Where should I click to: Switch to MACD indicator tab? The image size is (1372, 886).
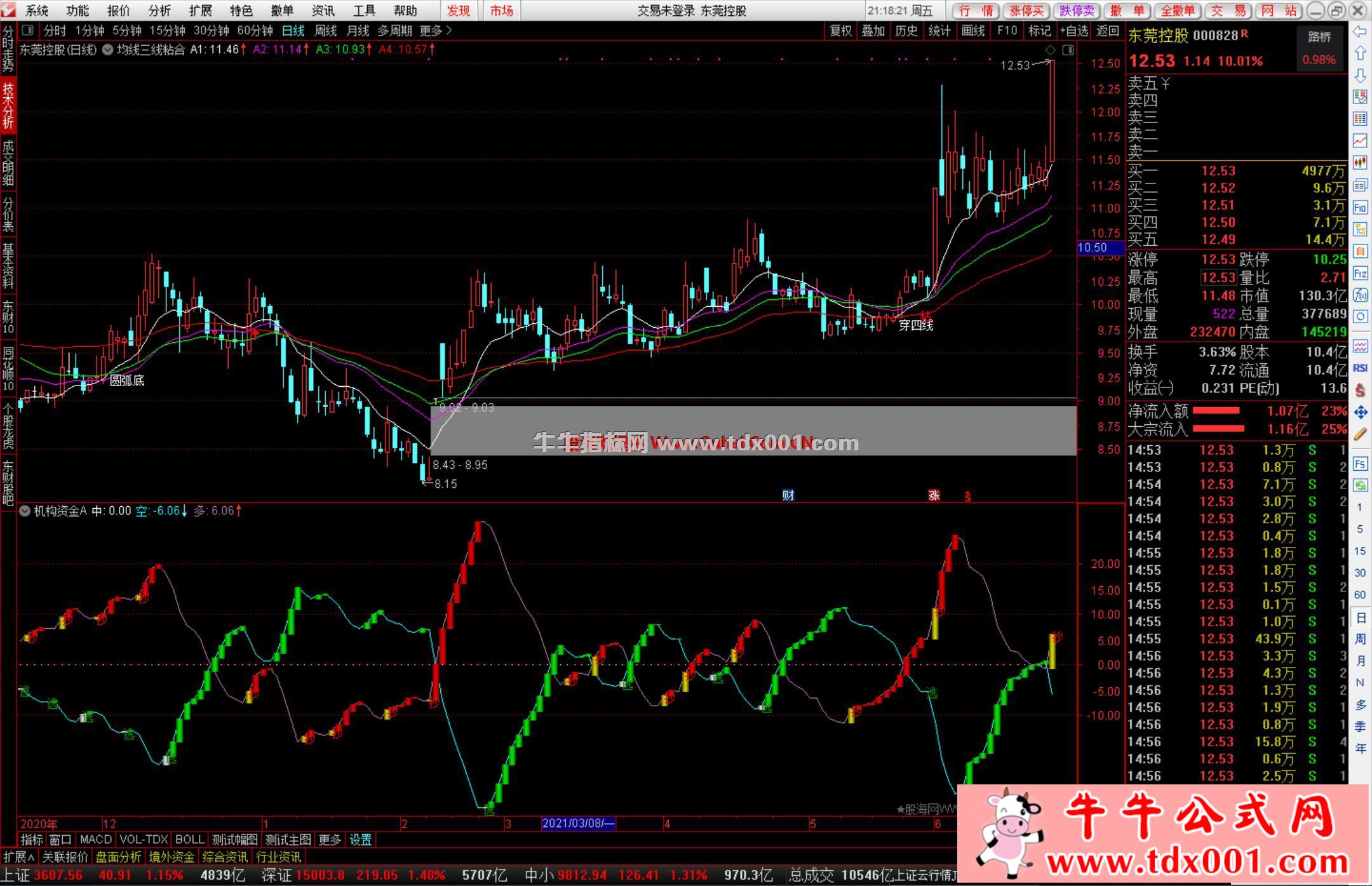[x=96, y=840]
